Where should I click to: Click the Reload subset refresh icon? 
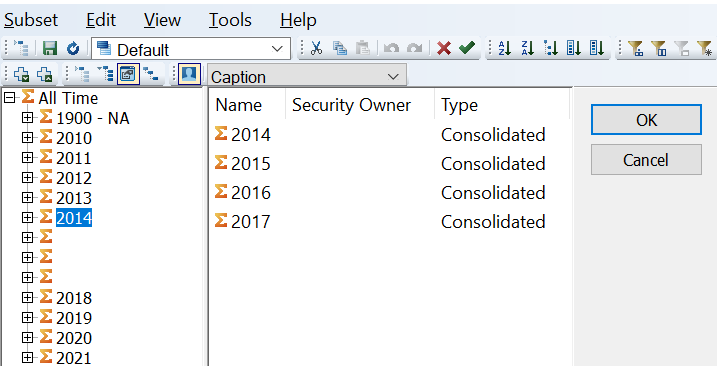pos(73,48)
